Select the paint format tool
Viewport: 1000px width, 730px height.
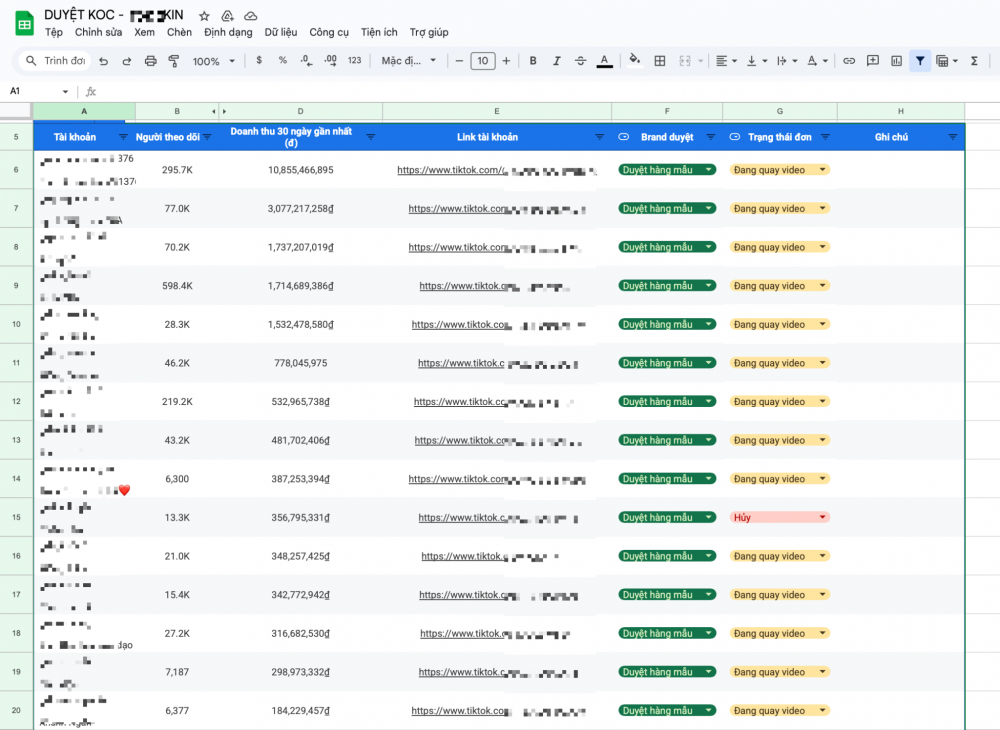tap(173, 61)
